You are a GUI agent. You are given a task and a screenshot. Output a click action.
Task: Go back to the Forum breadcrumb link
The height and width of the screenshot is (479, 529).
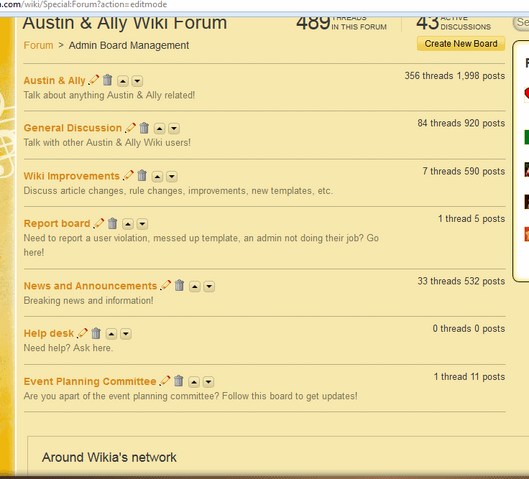point(38,45)
